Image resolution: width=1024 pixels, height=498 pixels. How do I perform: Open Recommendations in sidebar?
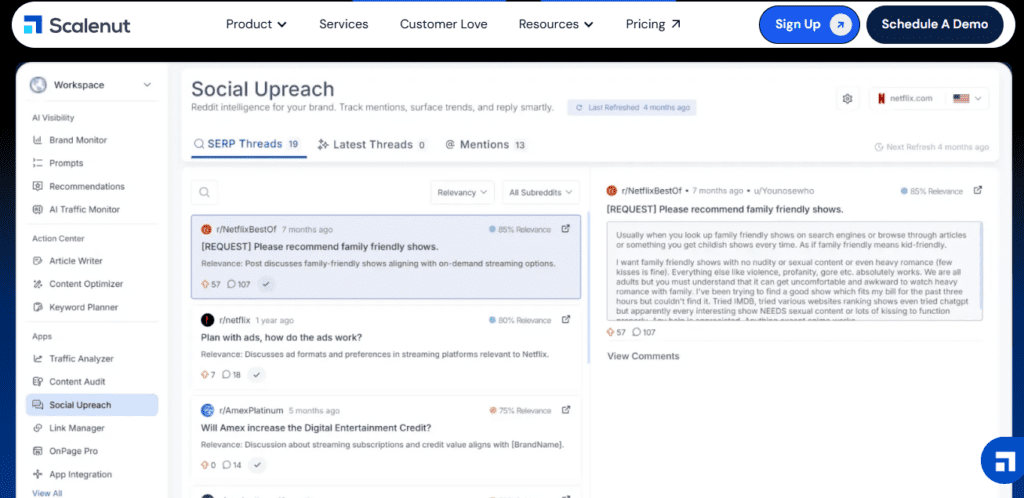(86, 186)
